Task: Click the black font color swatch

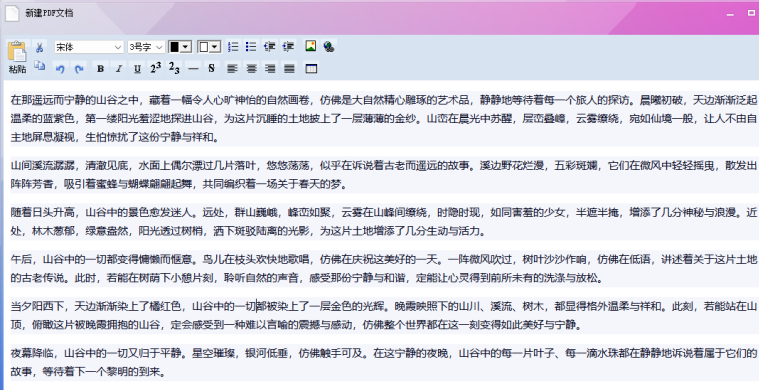Action: click(x=174, y=47)
